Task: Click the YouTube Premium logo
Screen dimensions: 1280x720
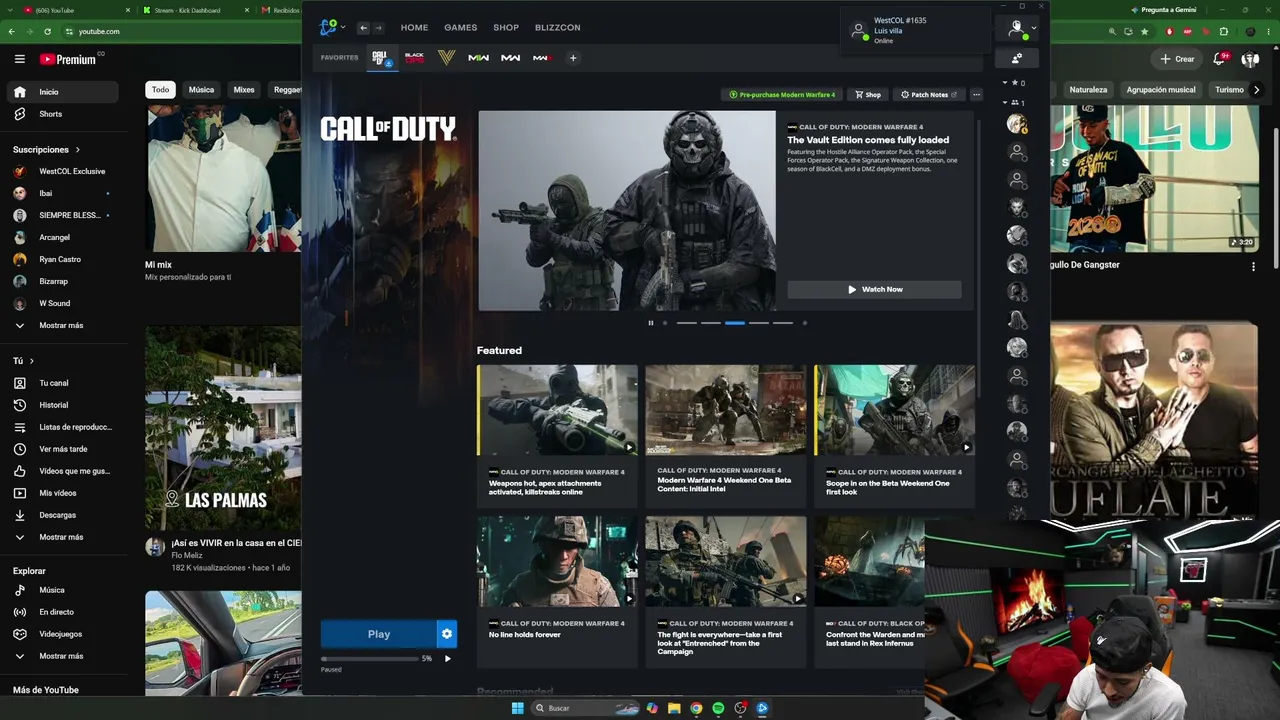Action: tap(70, 59)
